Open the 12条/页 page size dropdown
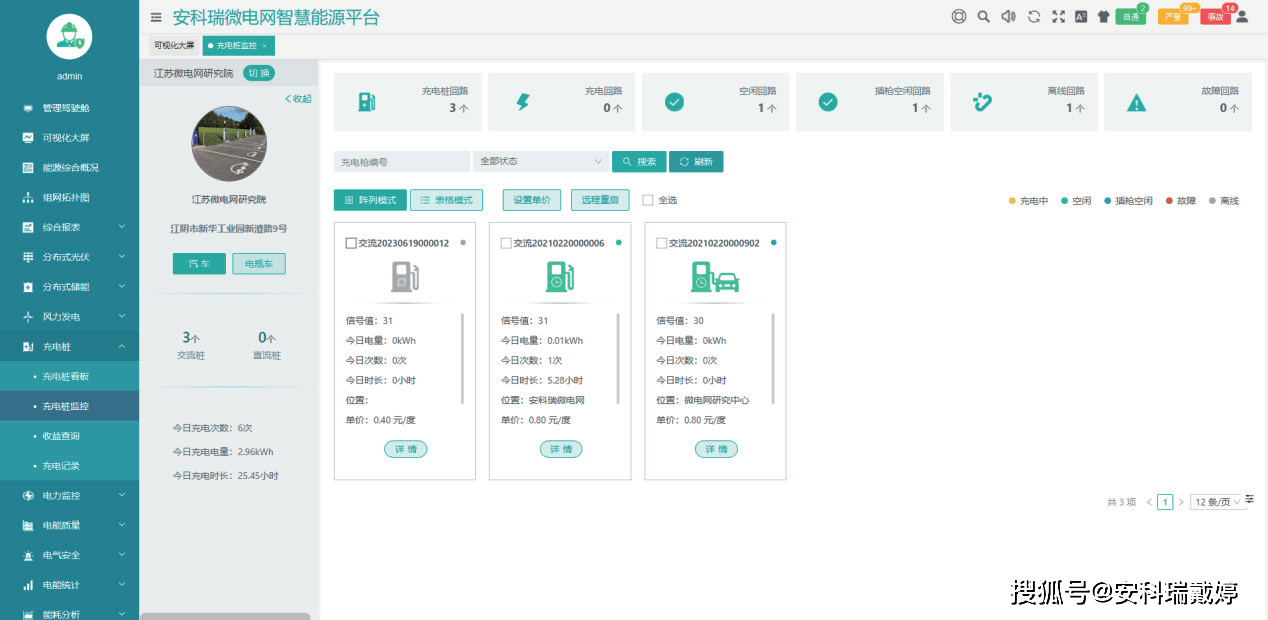Viewport: 1268px width, 620px height. (x=1219, y=502)
